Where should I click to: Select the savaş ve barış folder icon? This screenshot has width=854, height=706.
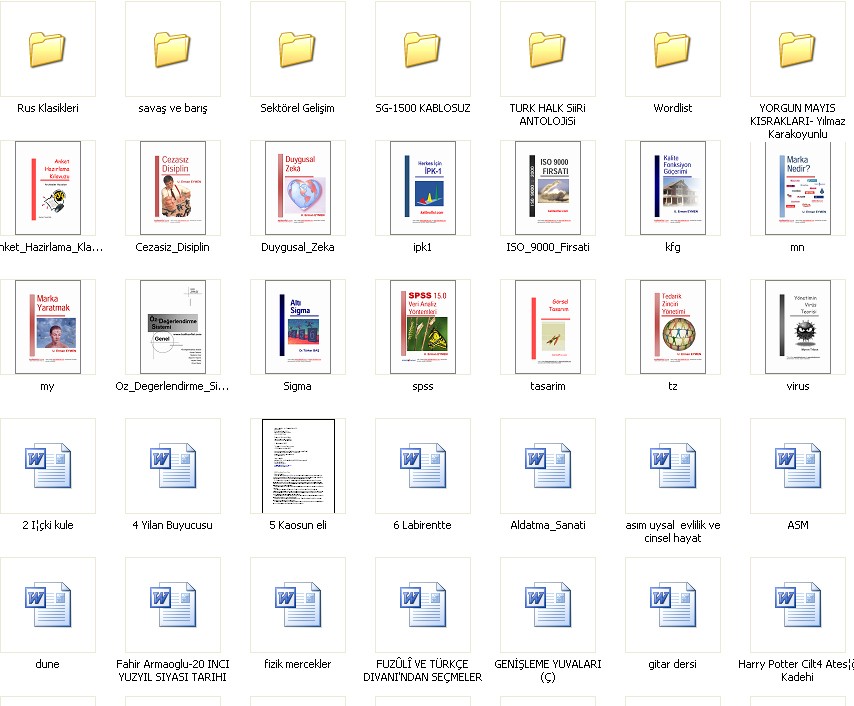click(172, 49)
